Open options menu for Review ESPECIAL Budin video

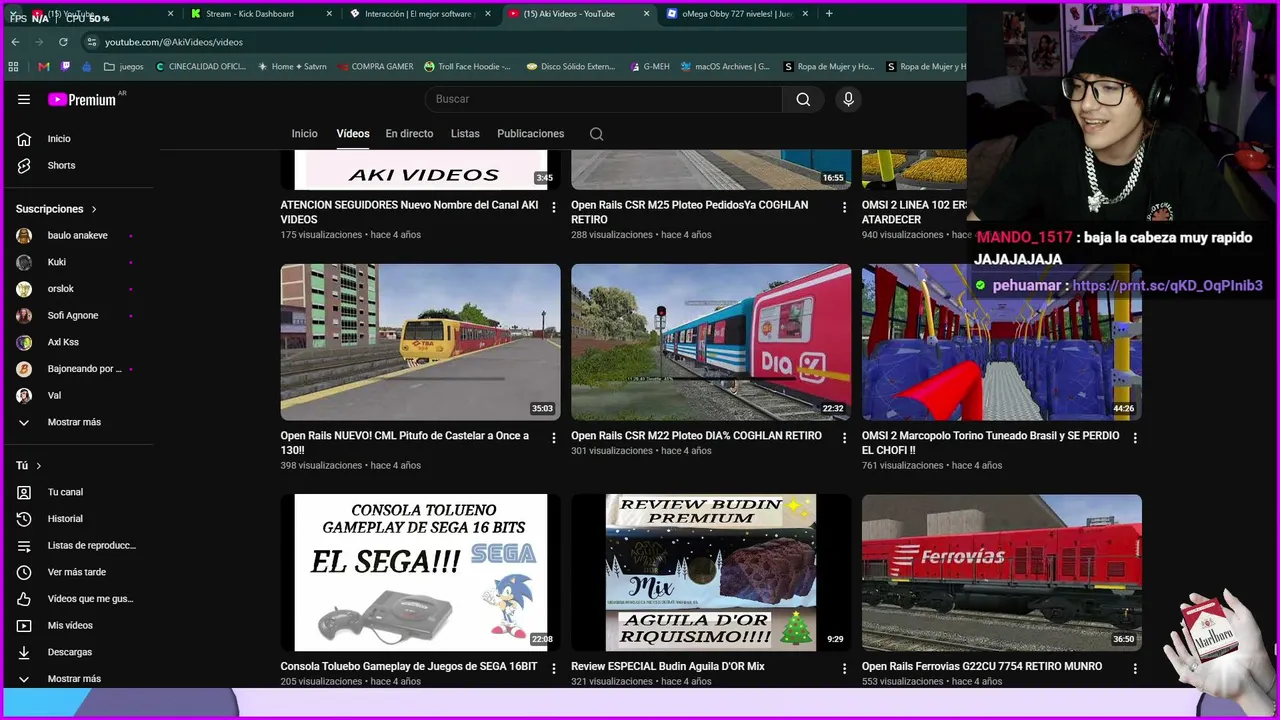(844, 668)
